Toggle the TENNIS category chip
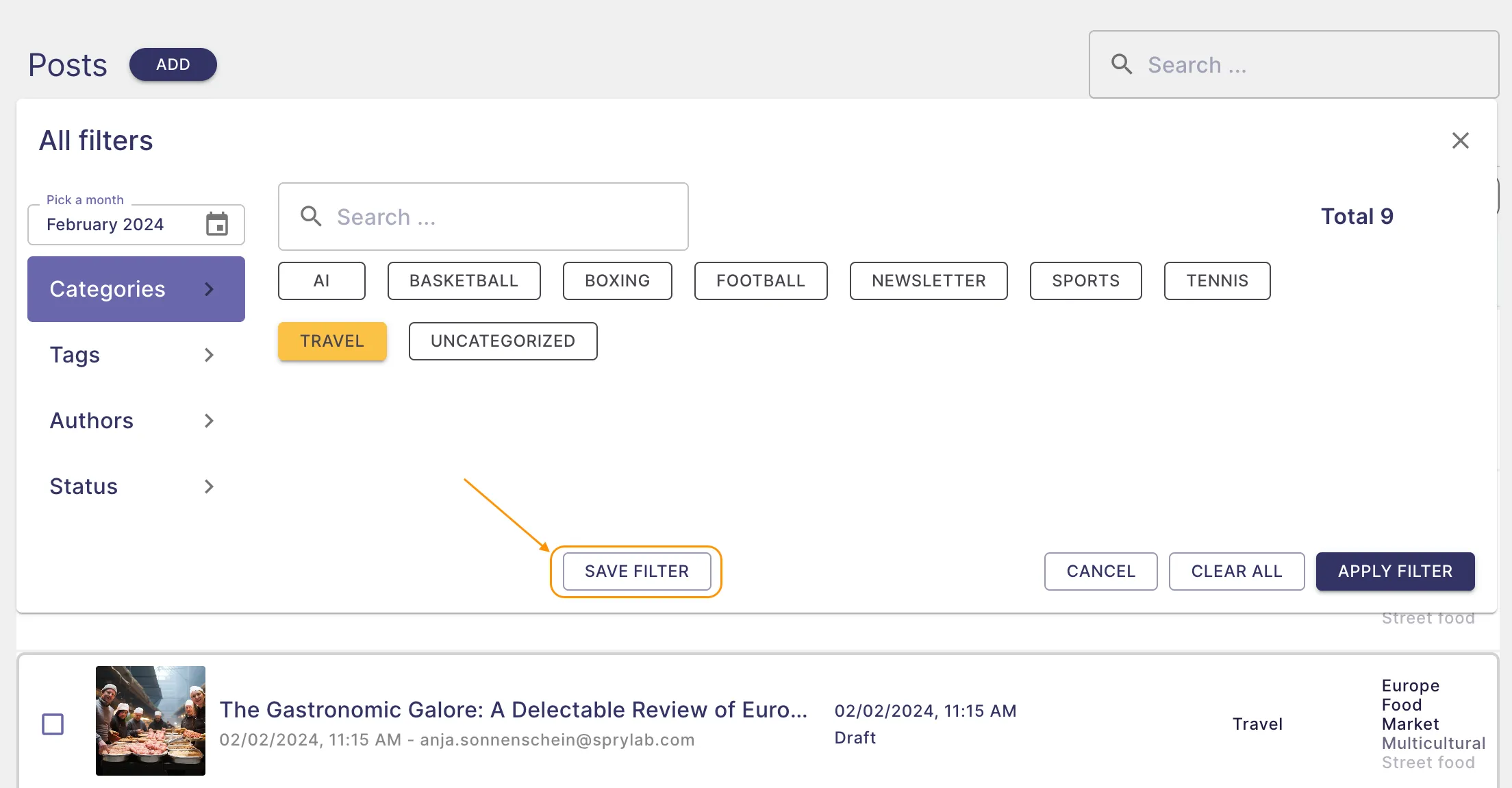The width and height of the screenshot is (1512, 788). pos(1218,281)
